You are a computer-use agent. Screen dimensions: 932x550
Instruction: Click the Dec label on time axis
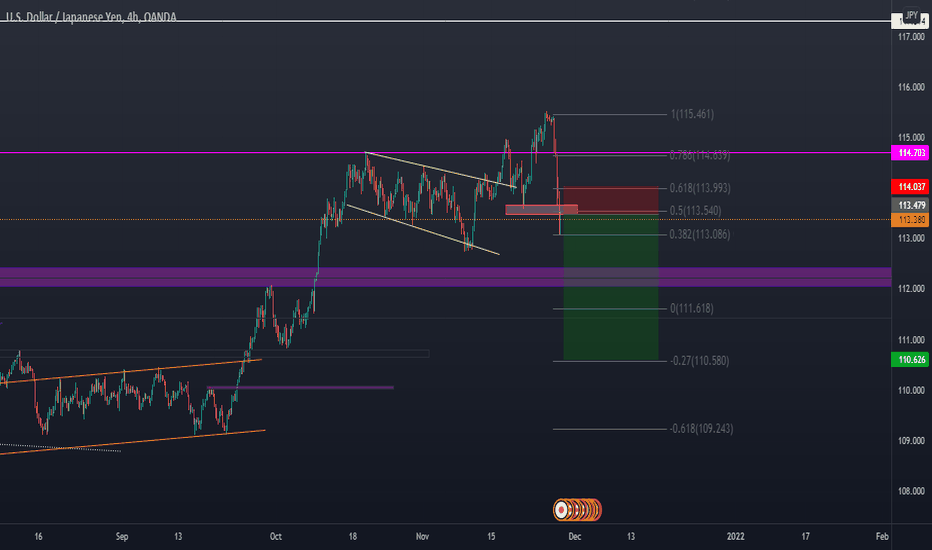click(x=574, y=536)
